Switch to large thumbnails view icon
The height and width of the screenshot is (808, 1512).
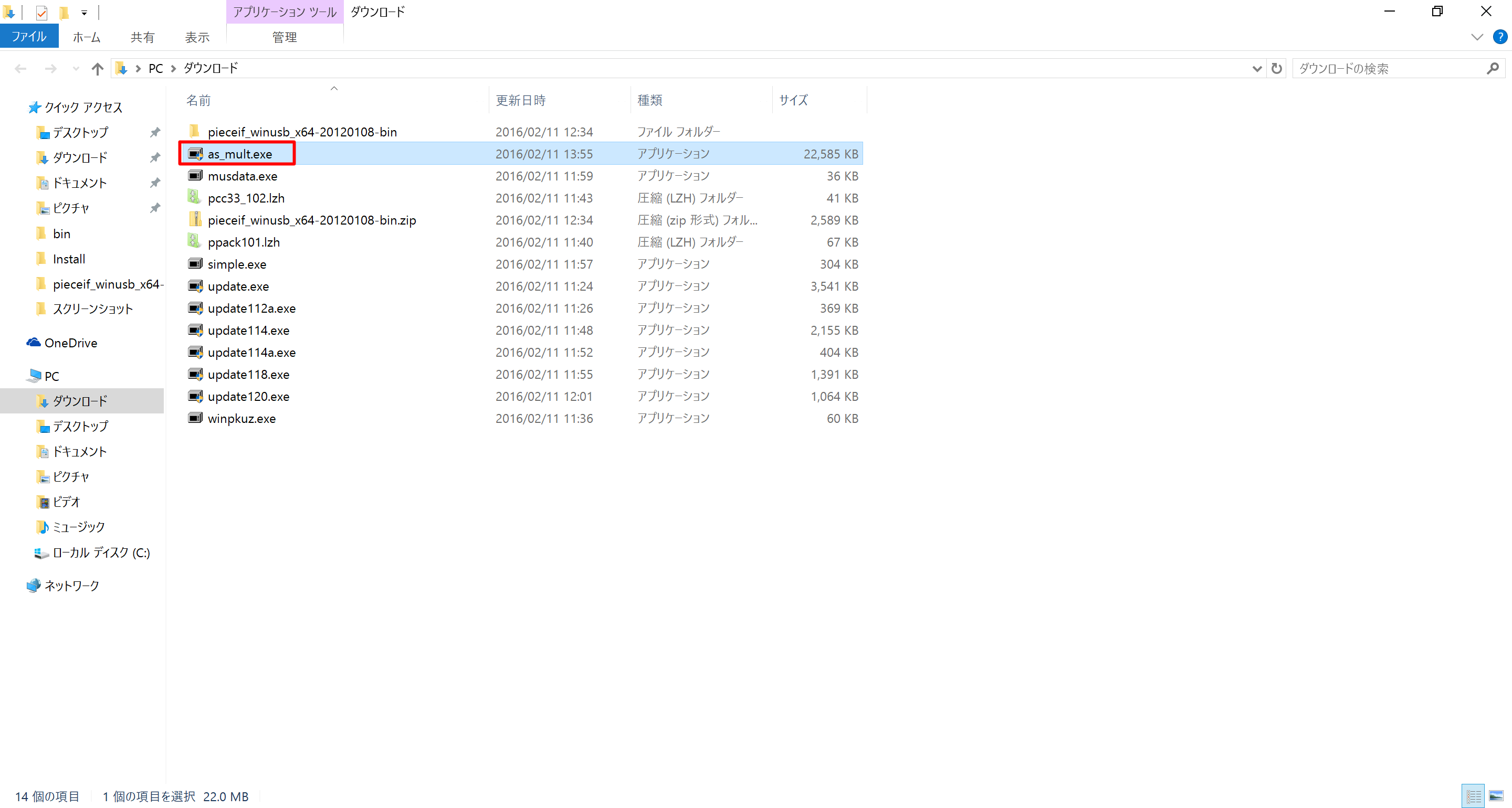1496,796
